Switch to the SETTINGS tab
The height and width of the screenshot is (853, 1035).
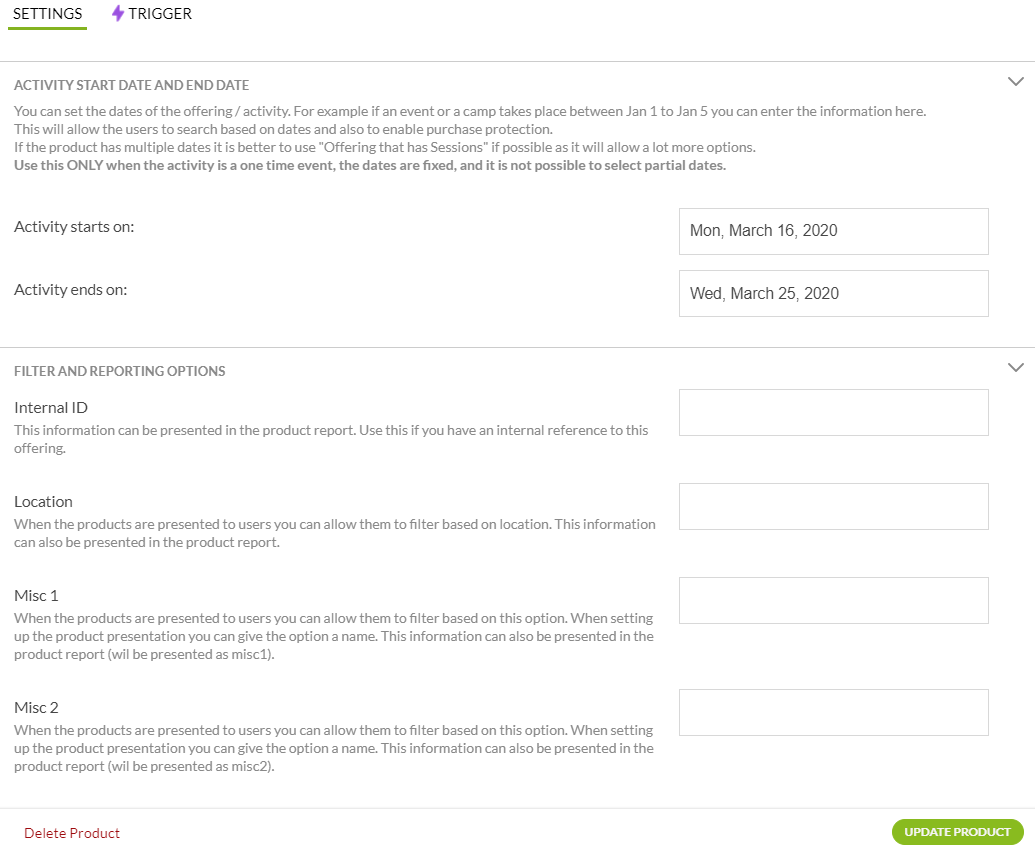coord(48,14)
